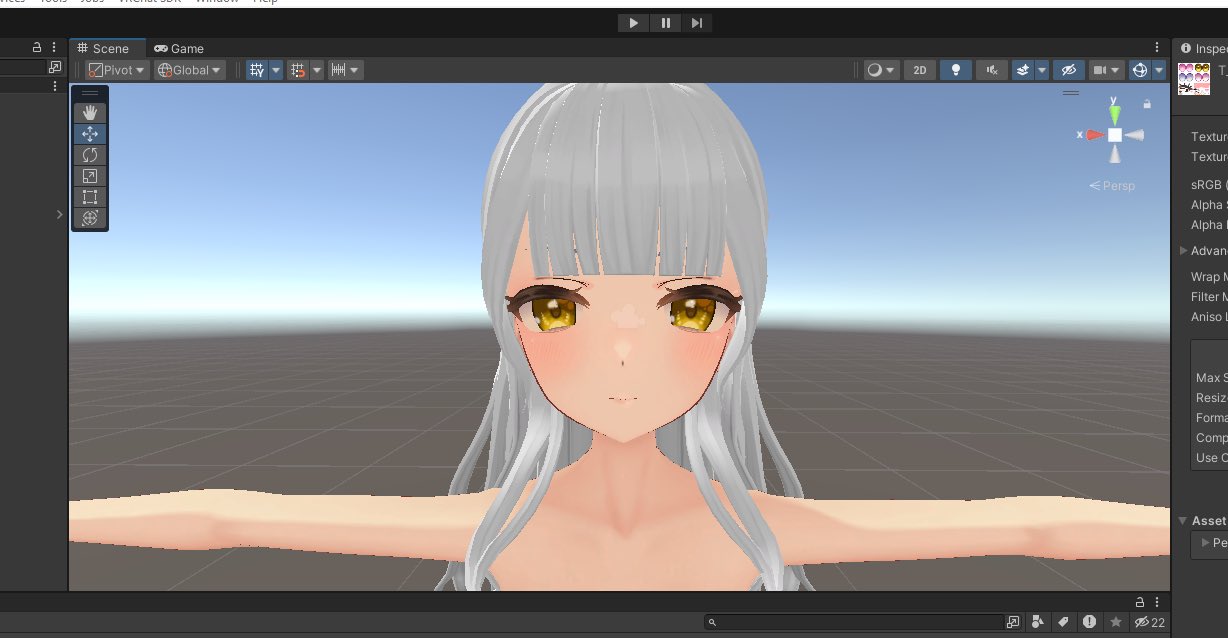Image resolution: width=1228 pixels, height=638 pixels.
Task: Toggle scene effects (skybox, fog)
Action: (x=1023, y=70)
